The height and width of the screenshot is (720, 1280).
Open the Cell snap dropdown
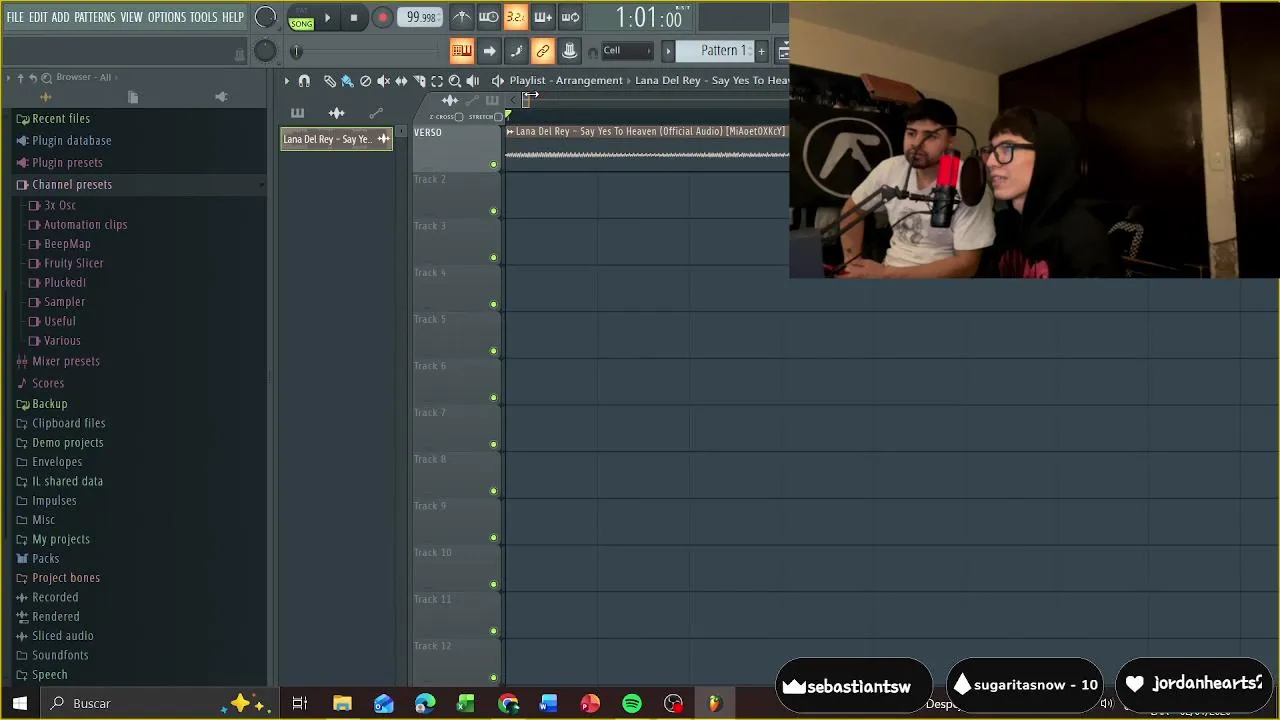tap(626, 51)
